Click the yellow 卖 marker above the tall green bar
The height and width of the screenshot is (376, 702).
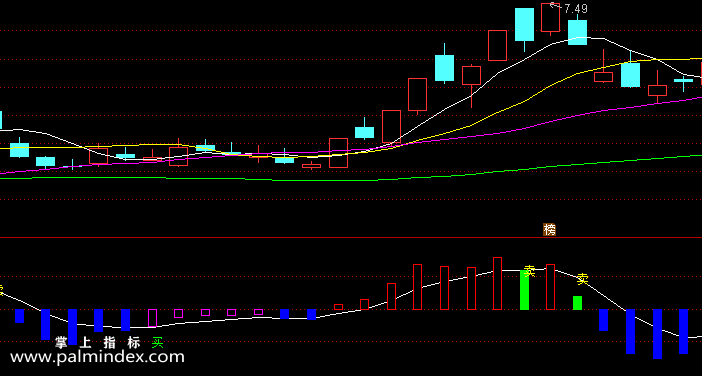[x=530, y=271]
